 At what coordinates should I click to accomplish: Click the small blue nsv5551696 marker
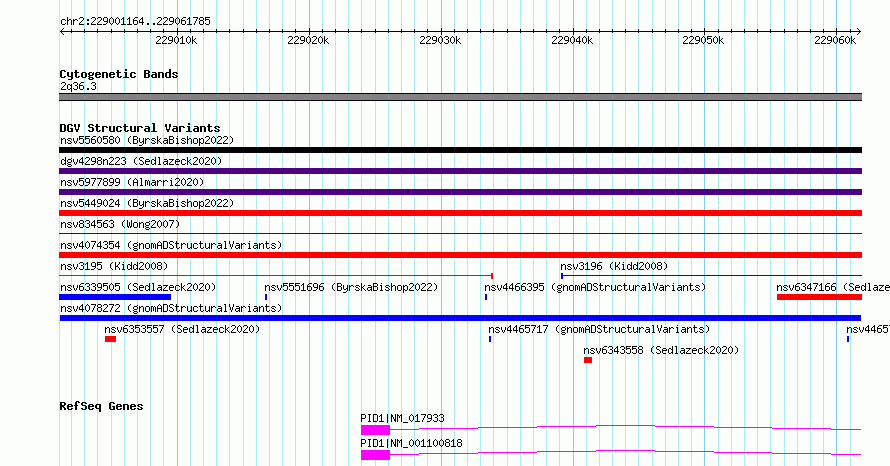click(x=266, y=297)
